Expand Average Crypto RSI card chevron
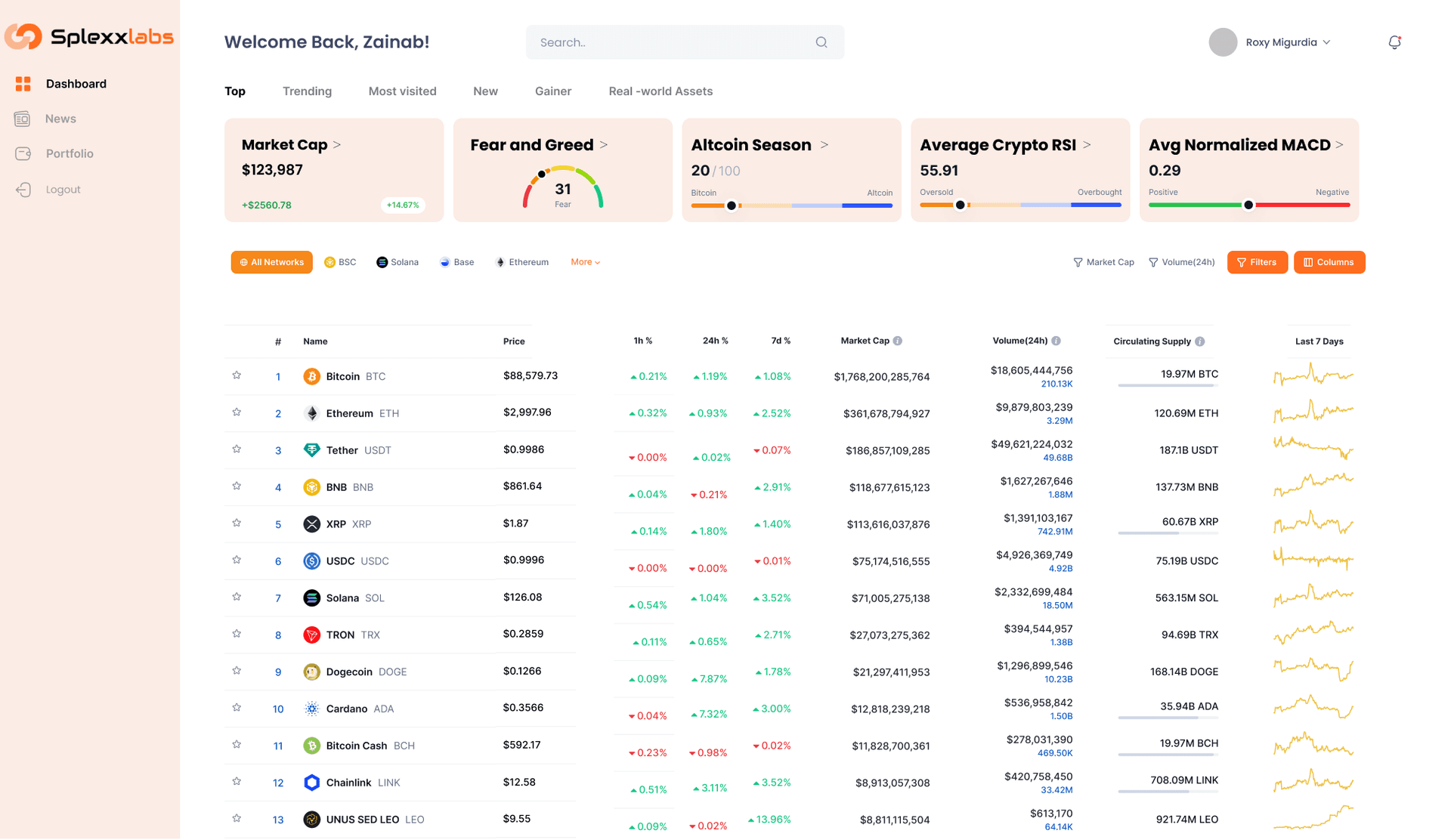Screen dimensions: 1451x840 pyautogui.click(x=1087, y=145)
